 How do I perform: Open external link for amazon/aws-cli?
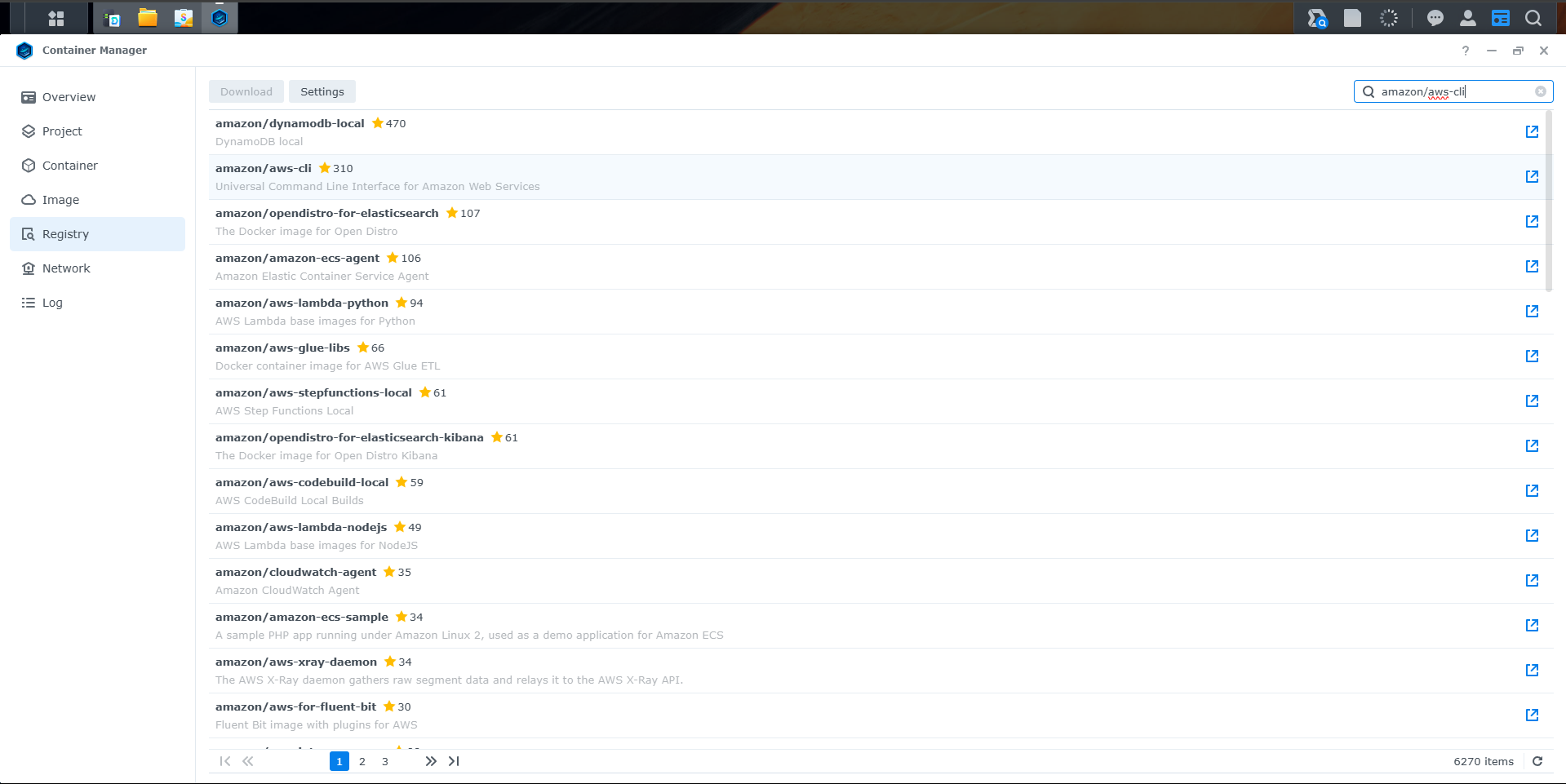tap(1532, 177)
